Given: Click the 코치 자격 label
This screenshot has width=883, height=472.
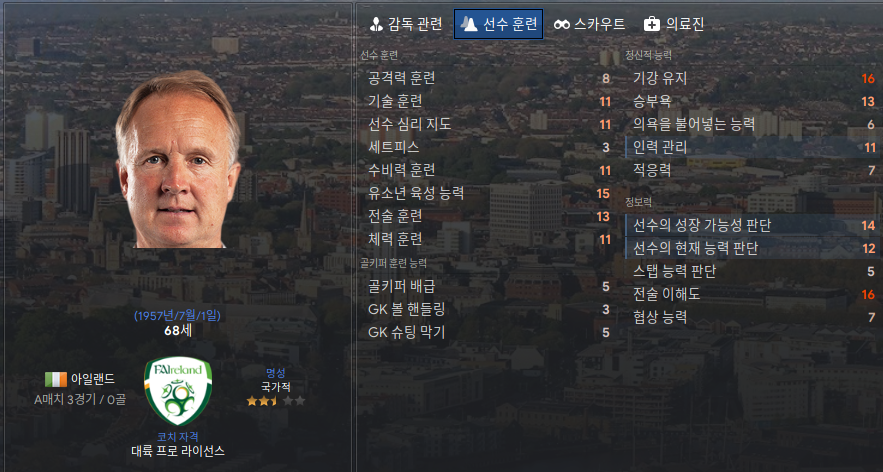Looking at the screenshot, I should [178, 437].
